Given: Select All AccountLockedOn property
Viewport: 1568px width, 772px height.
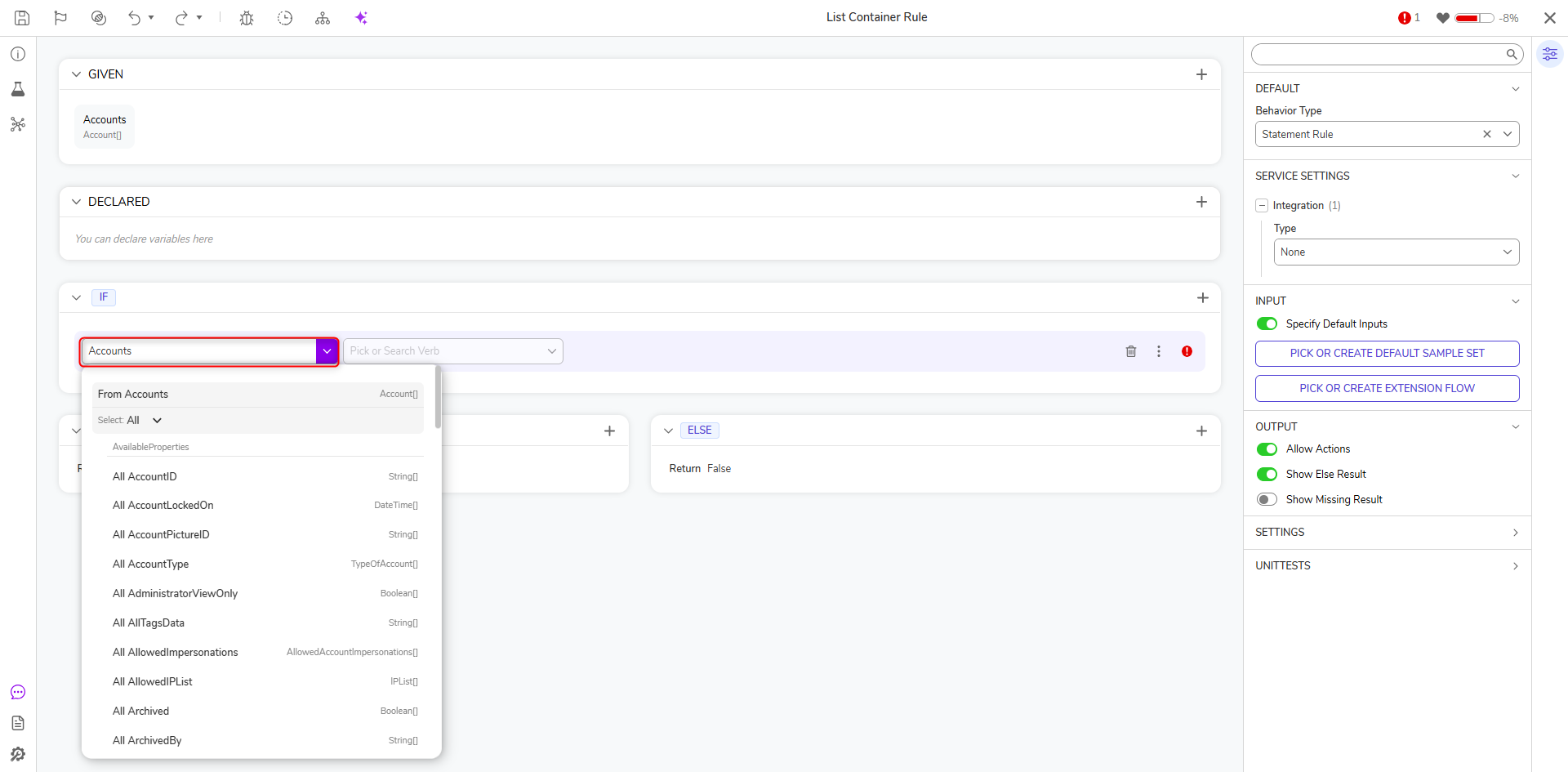Looking at the screenshot, I should pyautogui.click(x=265, y=506).
